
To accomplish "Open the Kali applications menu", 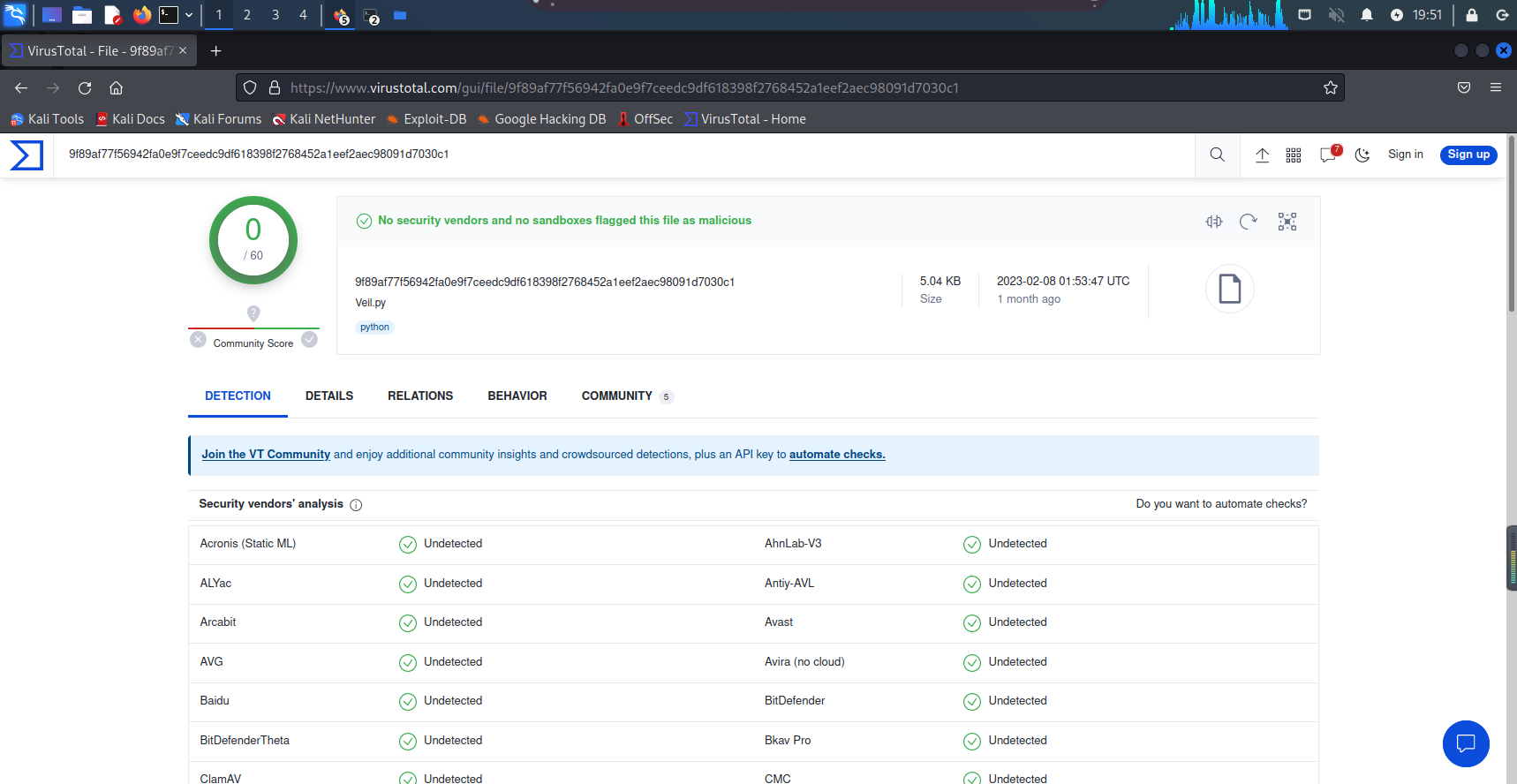I will (15, 15).
